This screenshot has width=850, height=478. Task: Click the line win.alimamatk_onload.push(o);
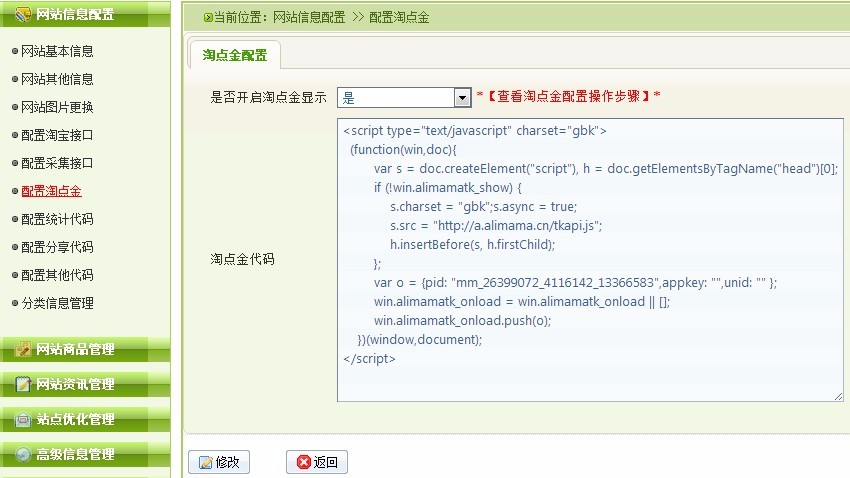tap(462, 321)
